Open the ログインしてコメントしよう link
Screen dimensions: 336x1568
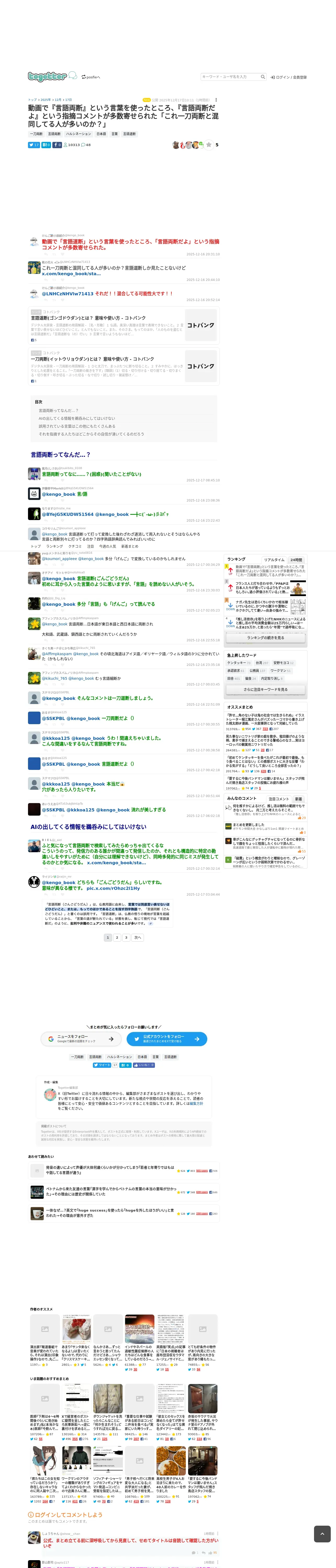tap(65, 1515)
